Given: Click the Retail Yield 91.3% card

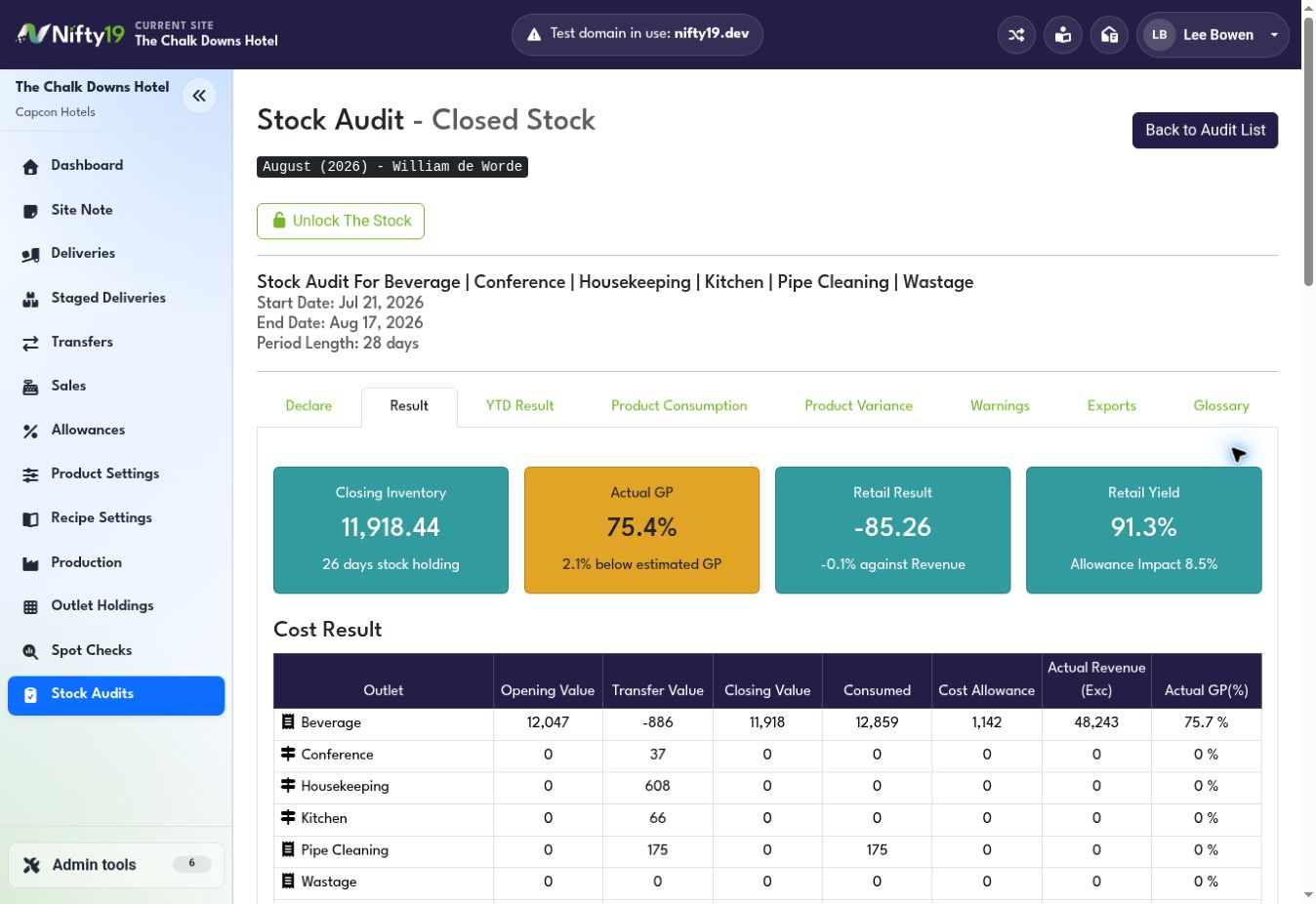Looking at the screenshot, I should pyautogui.click(x=1143, y=530).
